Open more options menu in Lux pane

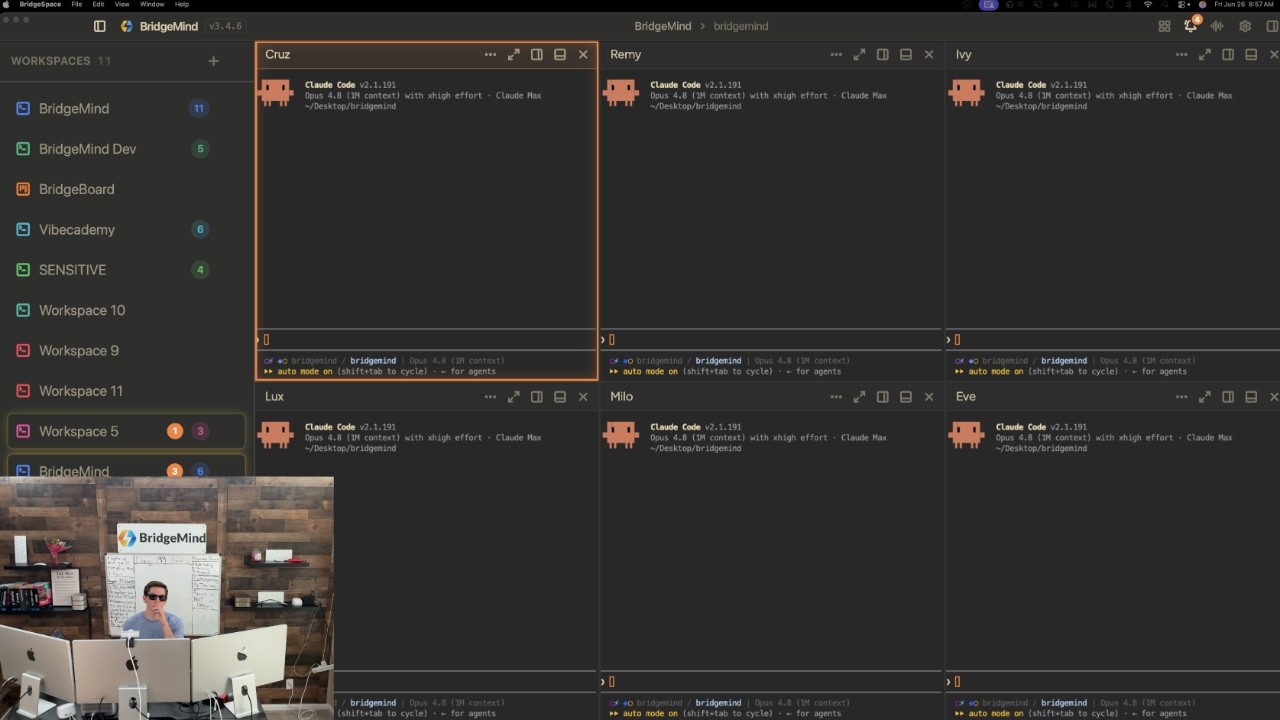click(x=490, y=397)
